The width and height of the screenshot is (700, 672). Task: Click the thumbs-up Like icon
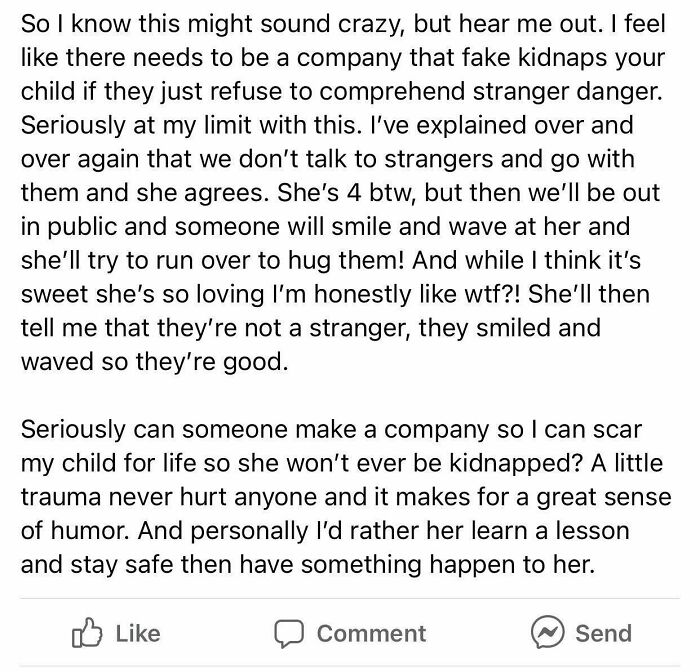(88, 633)
